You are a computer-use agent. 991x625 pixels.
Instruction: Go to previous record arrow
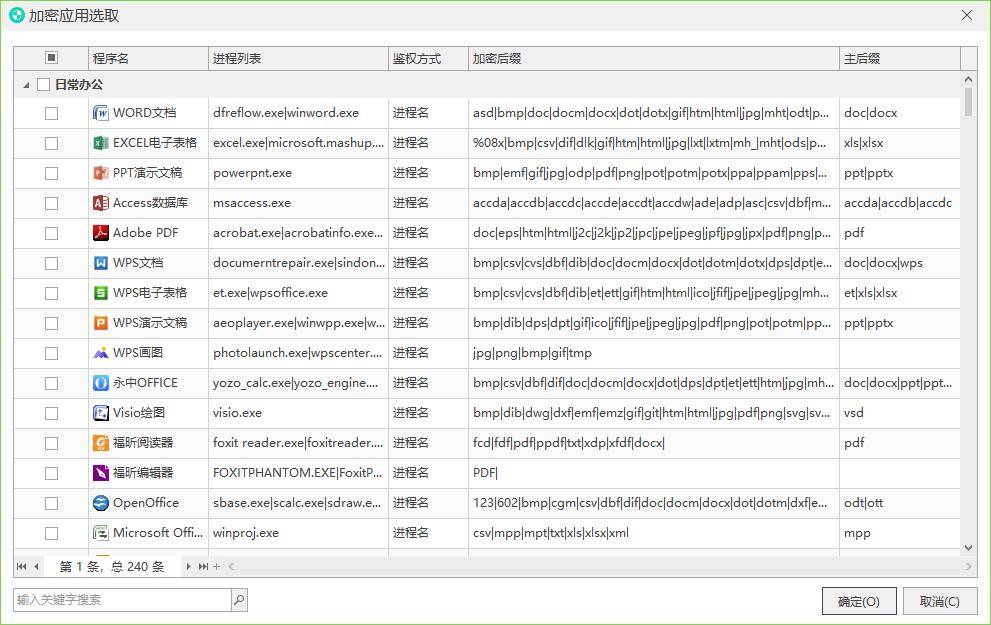37,567
